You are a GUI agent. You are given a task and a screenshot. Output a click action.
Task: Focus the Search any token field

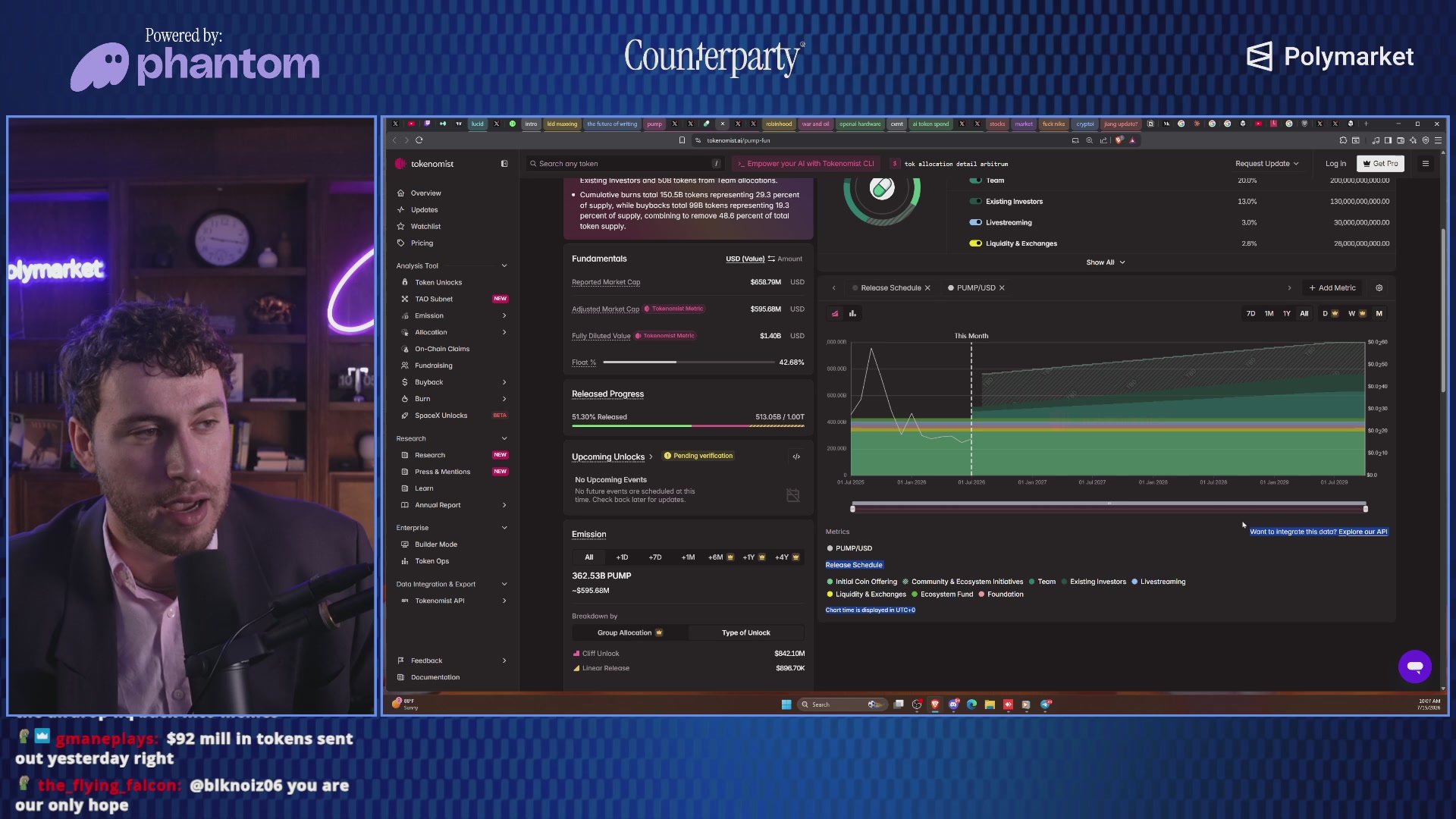coord(624,164)
